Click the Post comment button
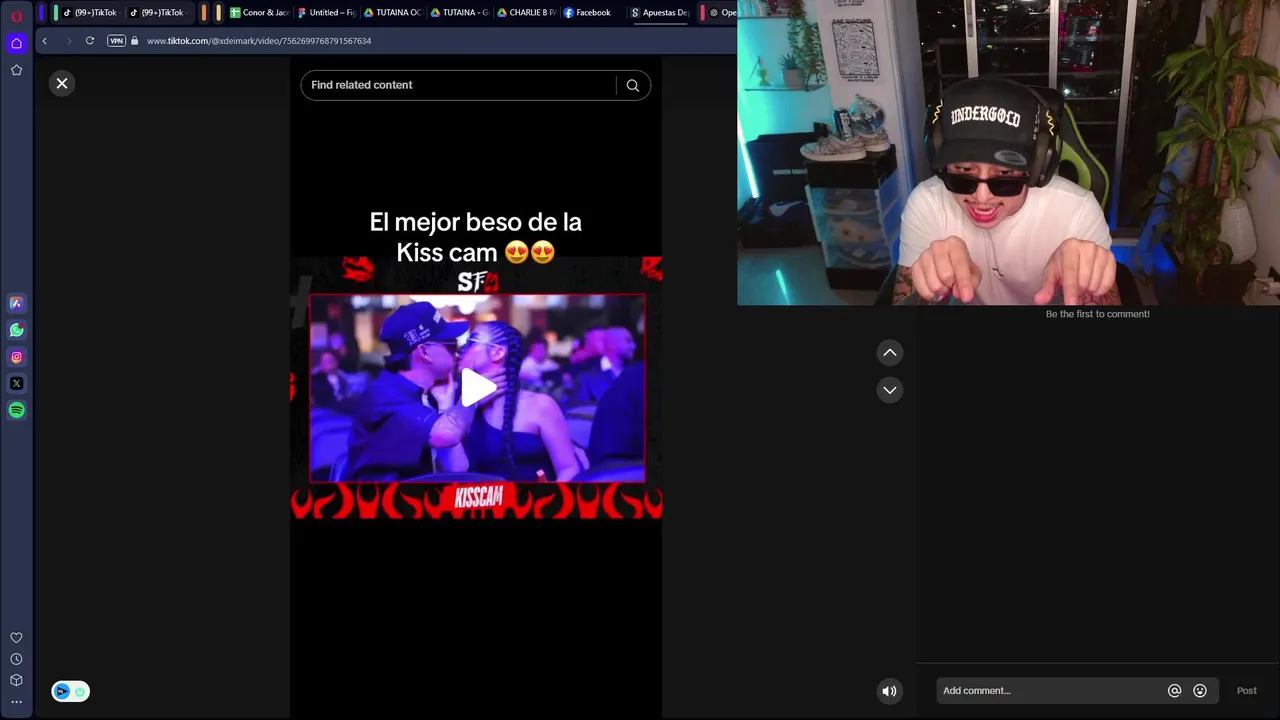The image size is (1280, 720). [1246, 691]
